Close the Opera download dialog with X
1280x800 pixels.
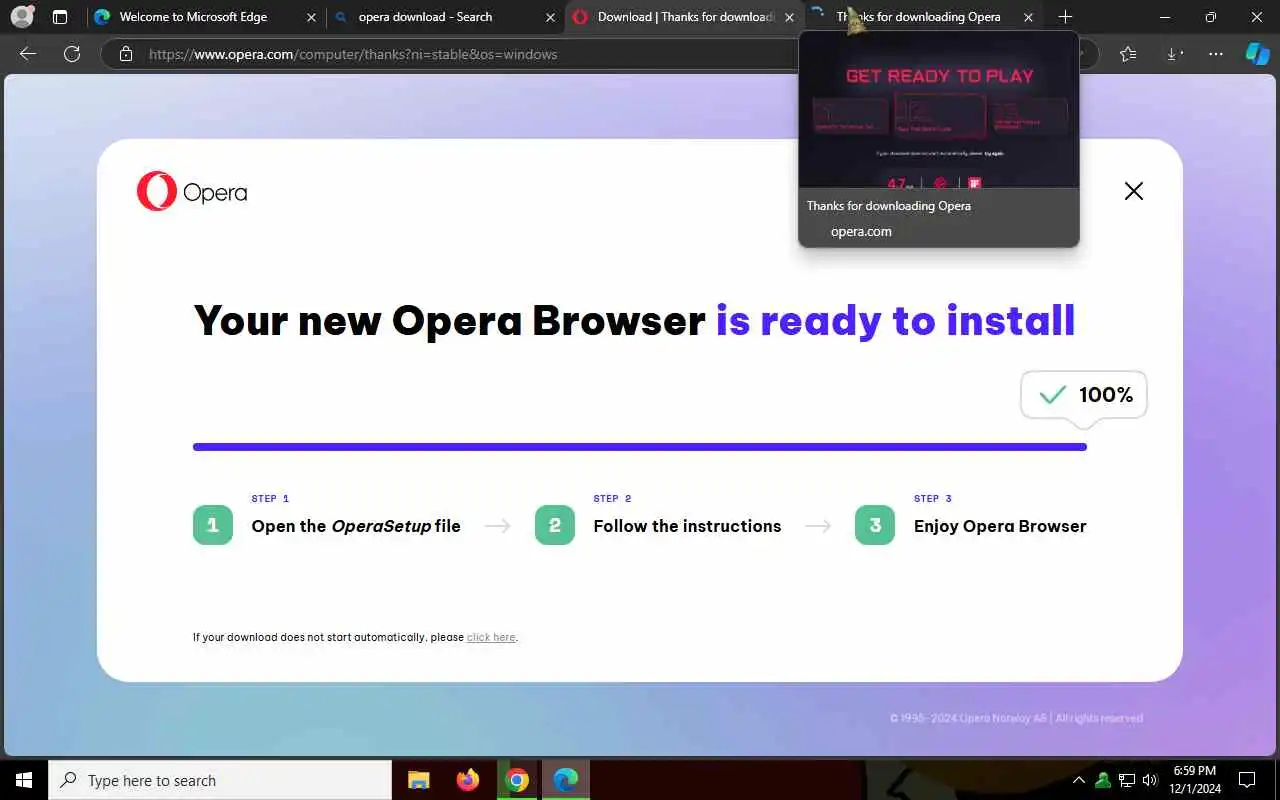coord(1133,191)
